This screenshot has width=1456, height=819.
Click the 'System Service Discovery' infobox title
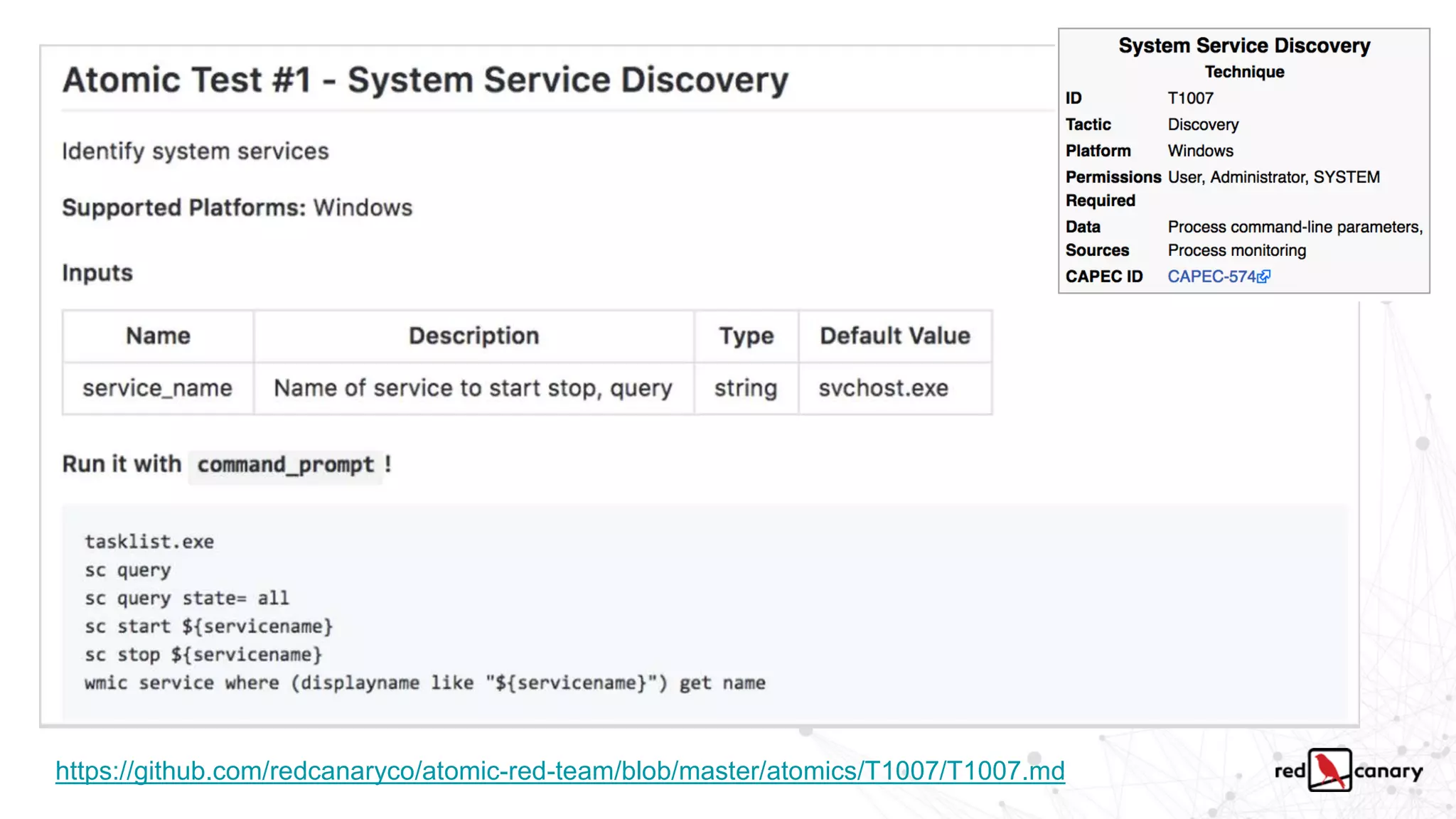pyautogui.click(x=1244, y=45)
